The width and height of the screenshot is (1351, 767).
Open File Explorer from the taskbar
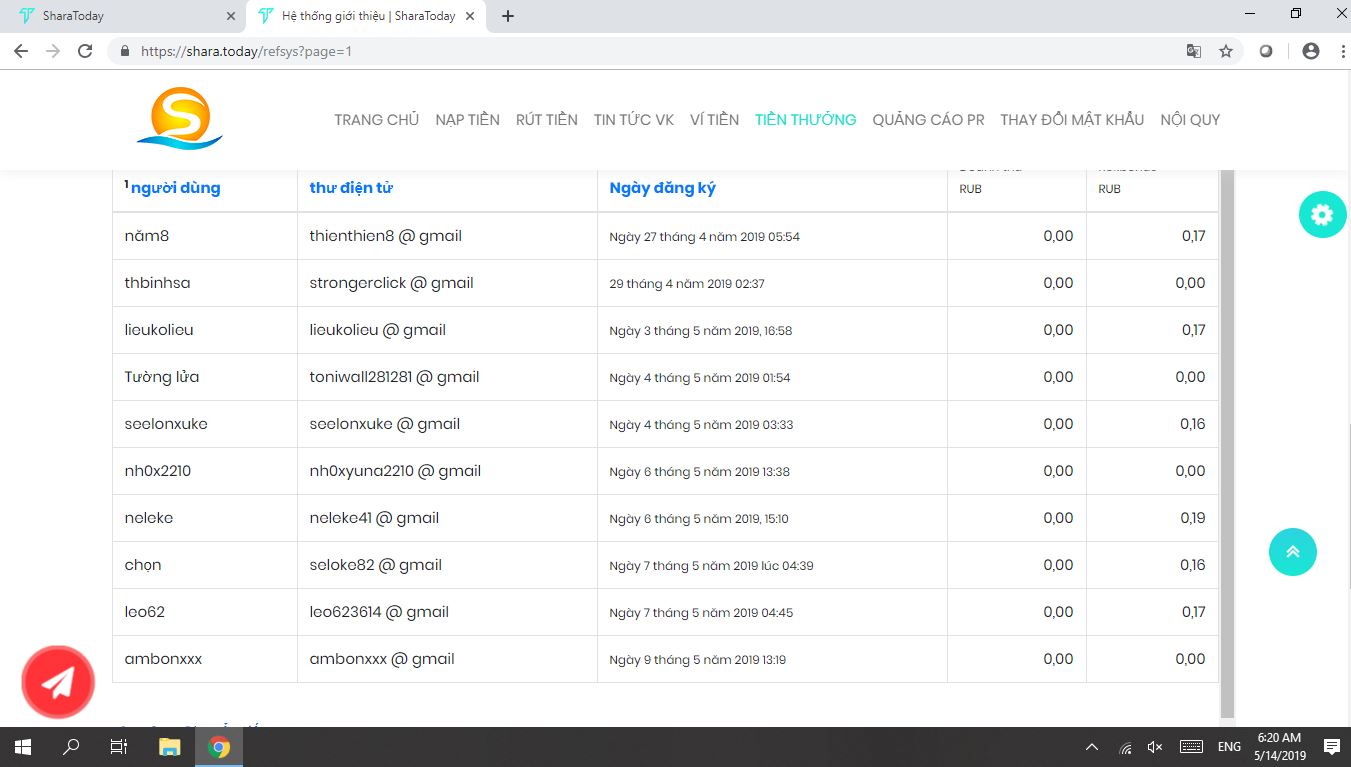click(x=170, y=747)
